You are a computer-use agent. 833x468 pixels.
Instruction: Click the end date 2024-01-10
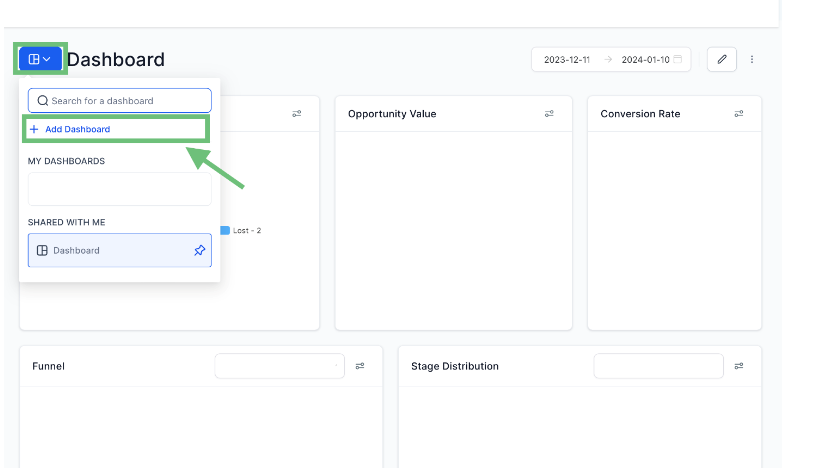pos(645,60)
